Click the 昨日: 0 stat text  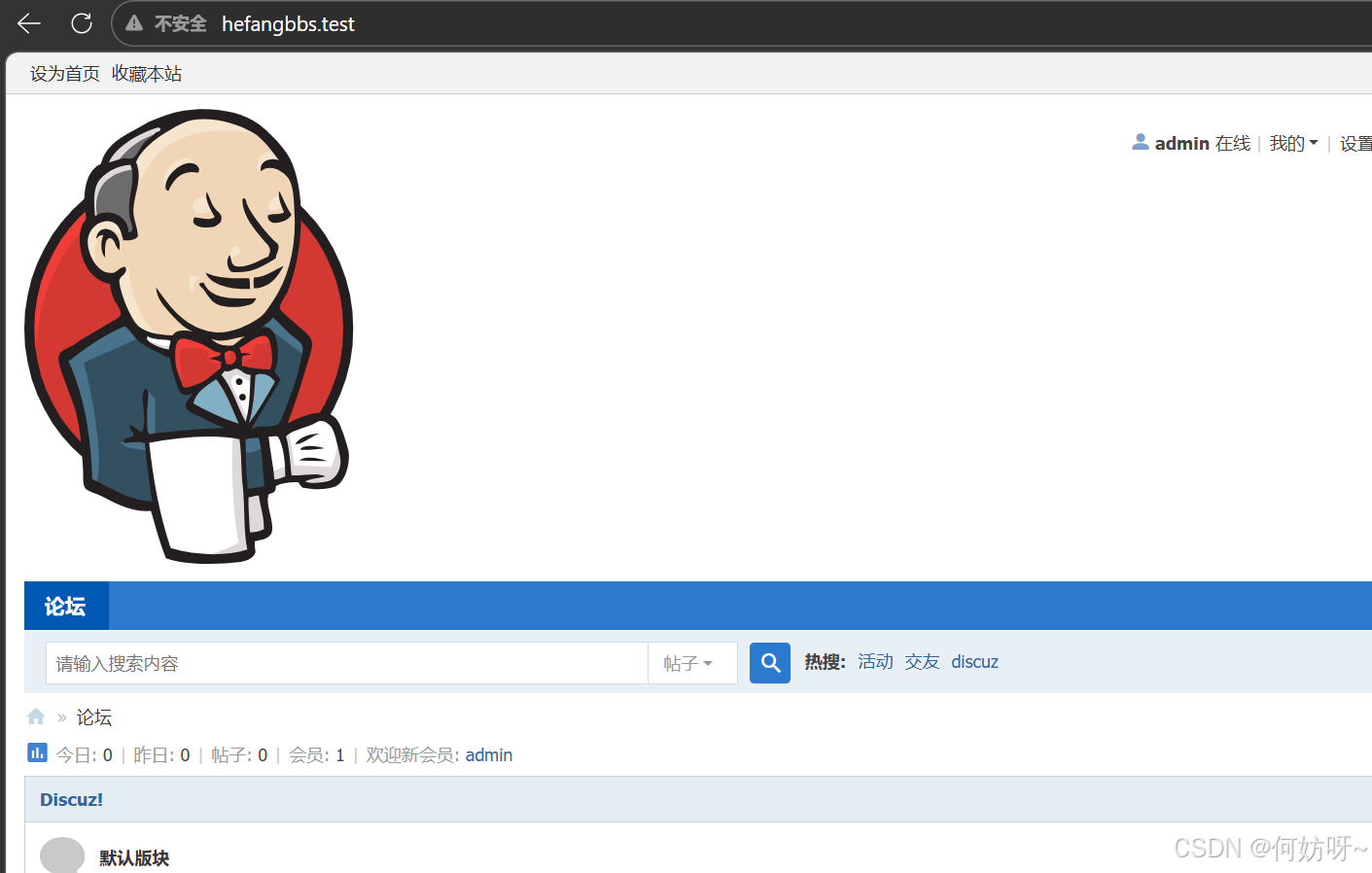click(x=161, y=755)
